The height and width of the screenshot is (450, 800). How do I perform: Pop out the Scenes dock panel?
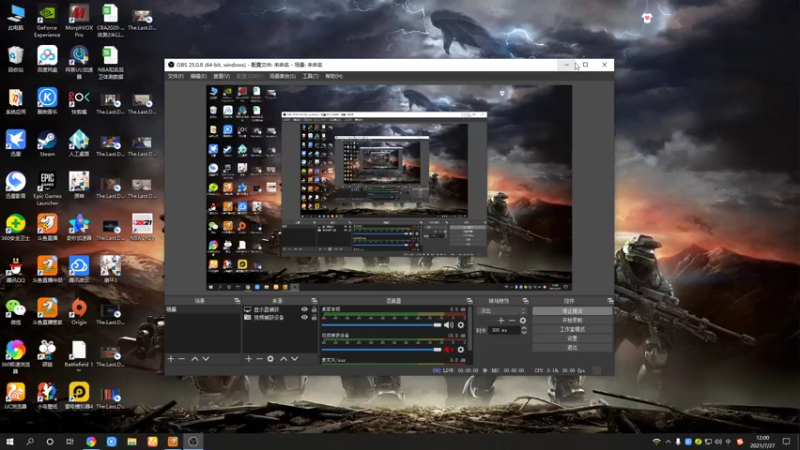(237, 301)
